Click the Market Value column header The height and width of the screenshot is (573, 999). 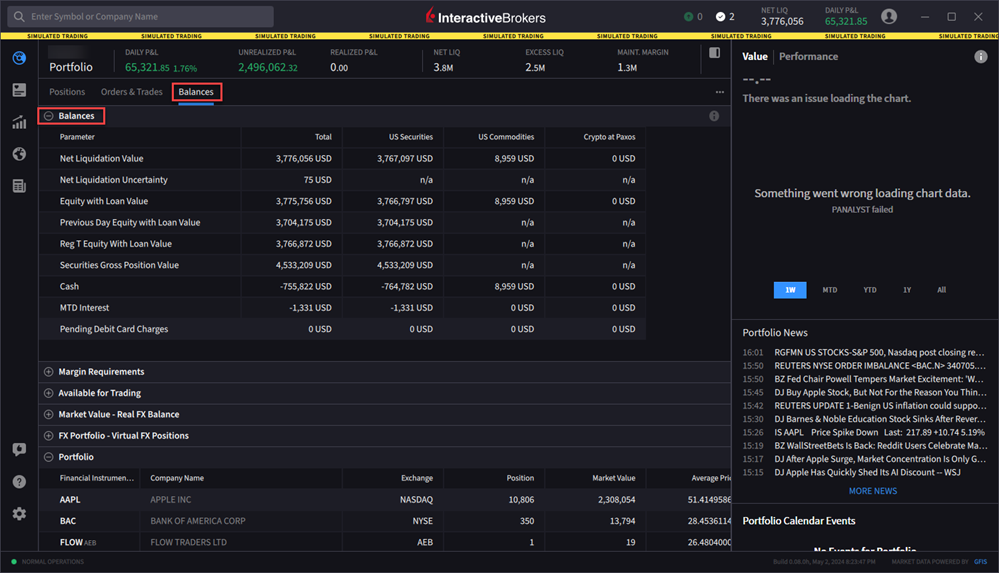coord(613,478)
